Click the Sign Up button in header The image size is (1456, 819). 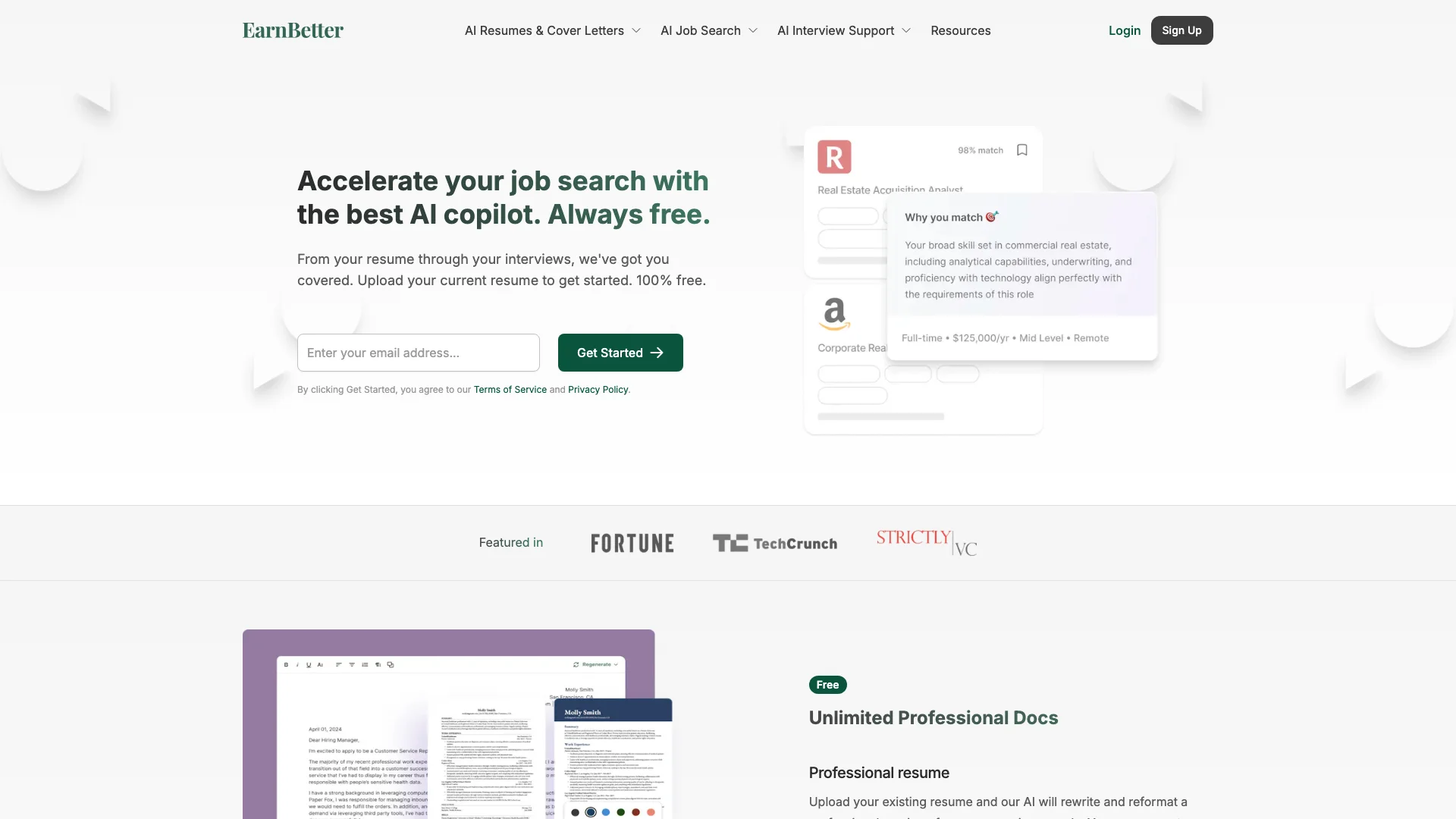click(x=1182, y=30)
